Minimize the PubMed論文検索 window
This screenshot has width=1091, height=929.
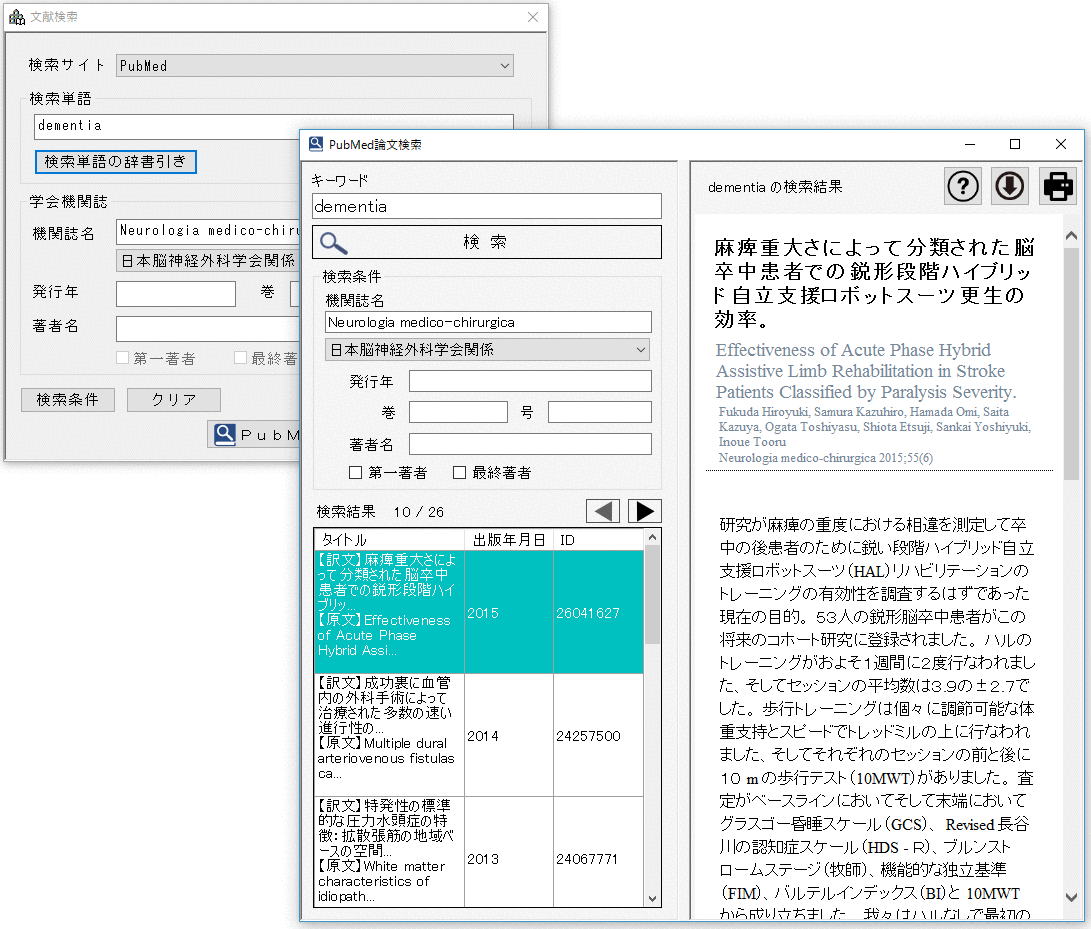(x=970, y=144)
